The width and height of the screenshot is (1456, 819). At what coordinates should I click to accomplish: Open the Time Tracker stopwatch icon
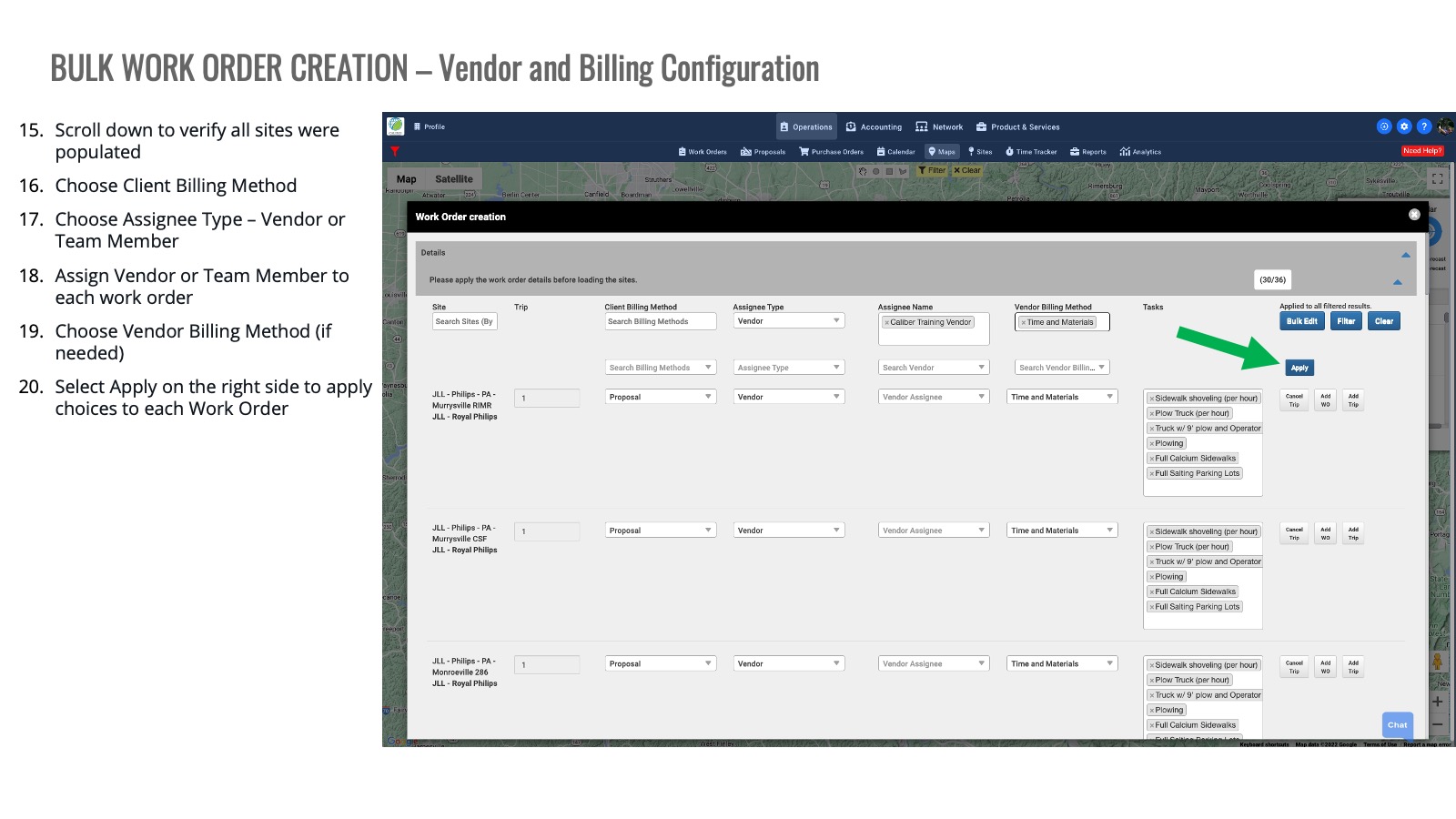click(x=1009, y=152)
